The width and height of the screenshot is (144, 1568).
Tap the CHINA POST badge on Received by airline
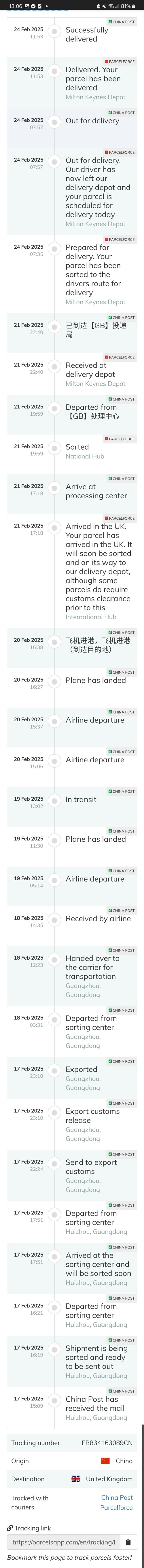tap(122, 911)
